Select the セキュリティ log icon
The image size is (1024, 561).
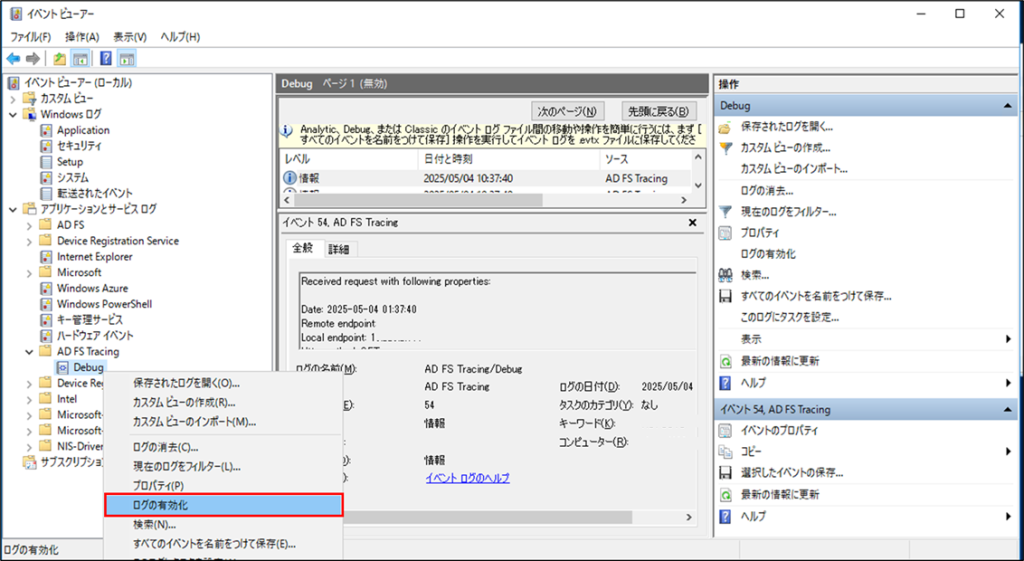[46, 146]
